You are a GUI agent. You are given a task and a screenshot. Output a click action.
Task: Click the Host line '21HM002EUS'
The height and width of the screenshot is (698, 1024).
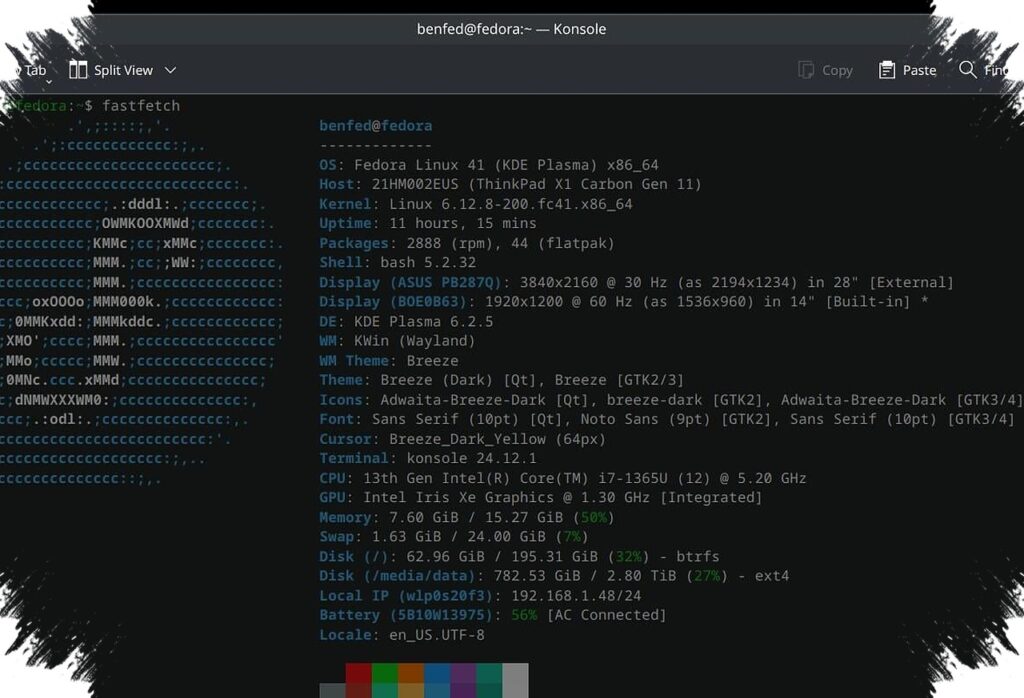click(415, 184)
